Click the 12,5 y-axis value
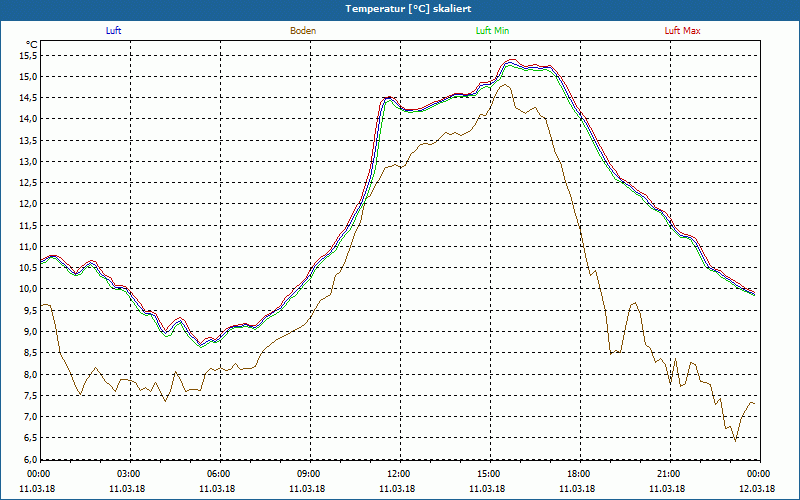Screen dimensions: 800x500 click(27, 183)
